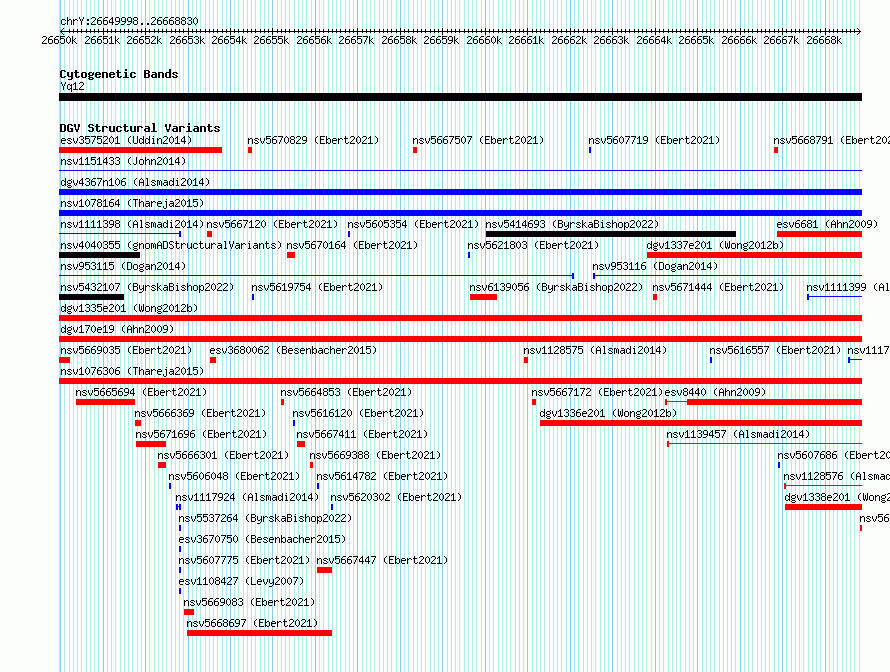Screen dimensions: 890x672
Task: Click nsv5620302 (Ebert2021) label
Action: 396,497
